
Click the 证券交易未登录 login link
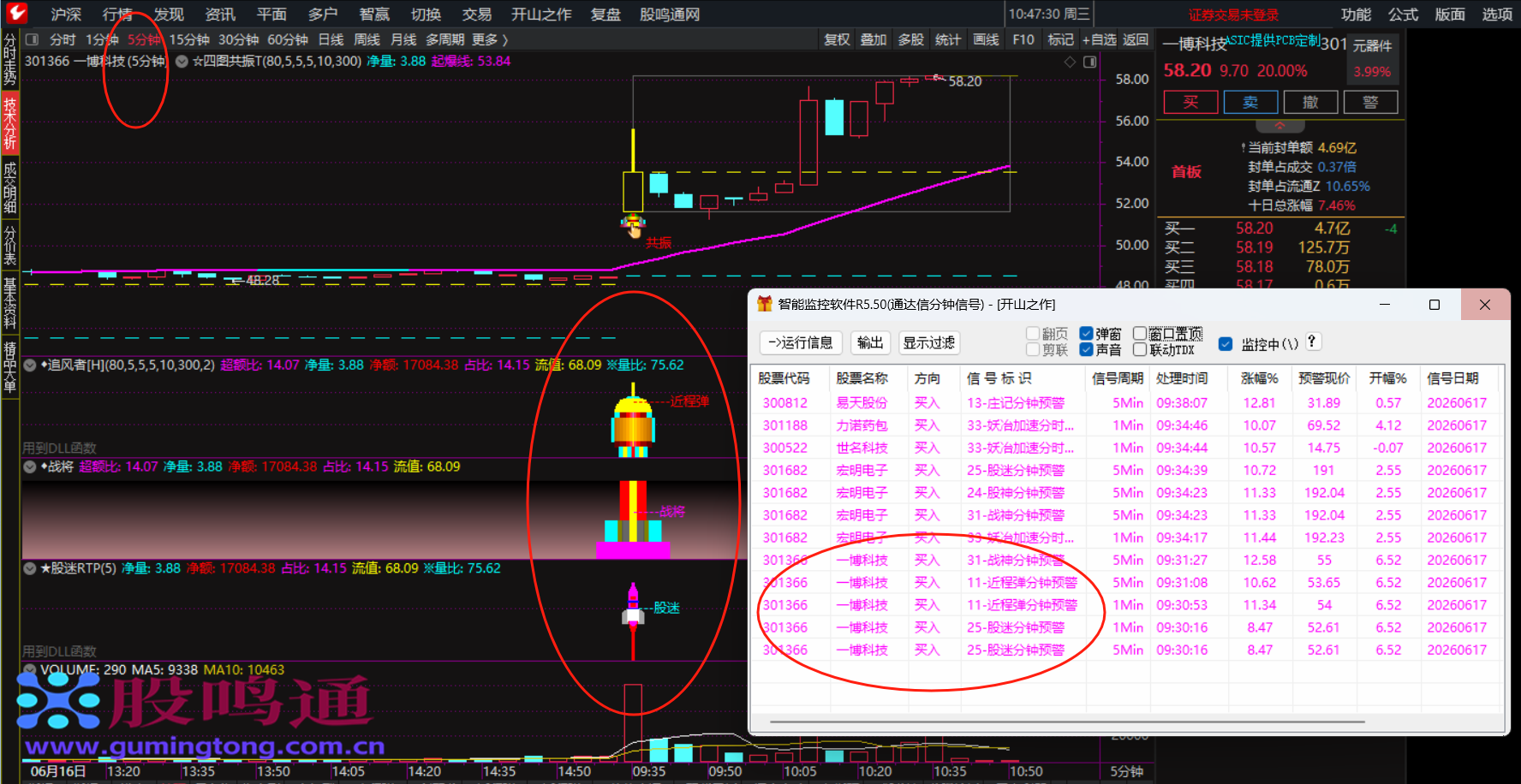tap(1233, 15)
